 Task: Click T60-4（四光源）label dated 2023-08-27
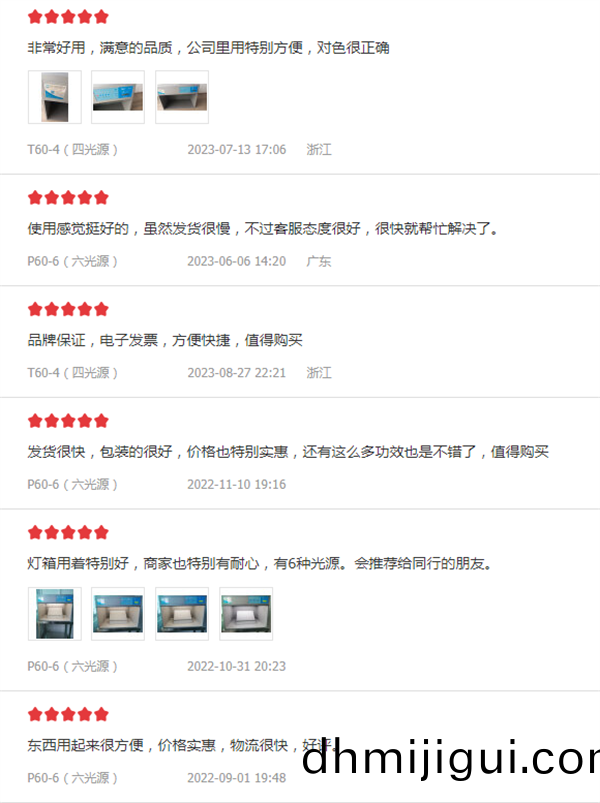(72, 373)
